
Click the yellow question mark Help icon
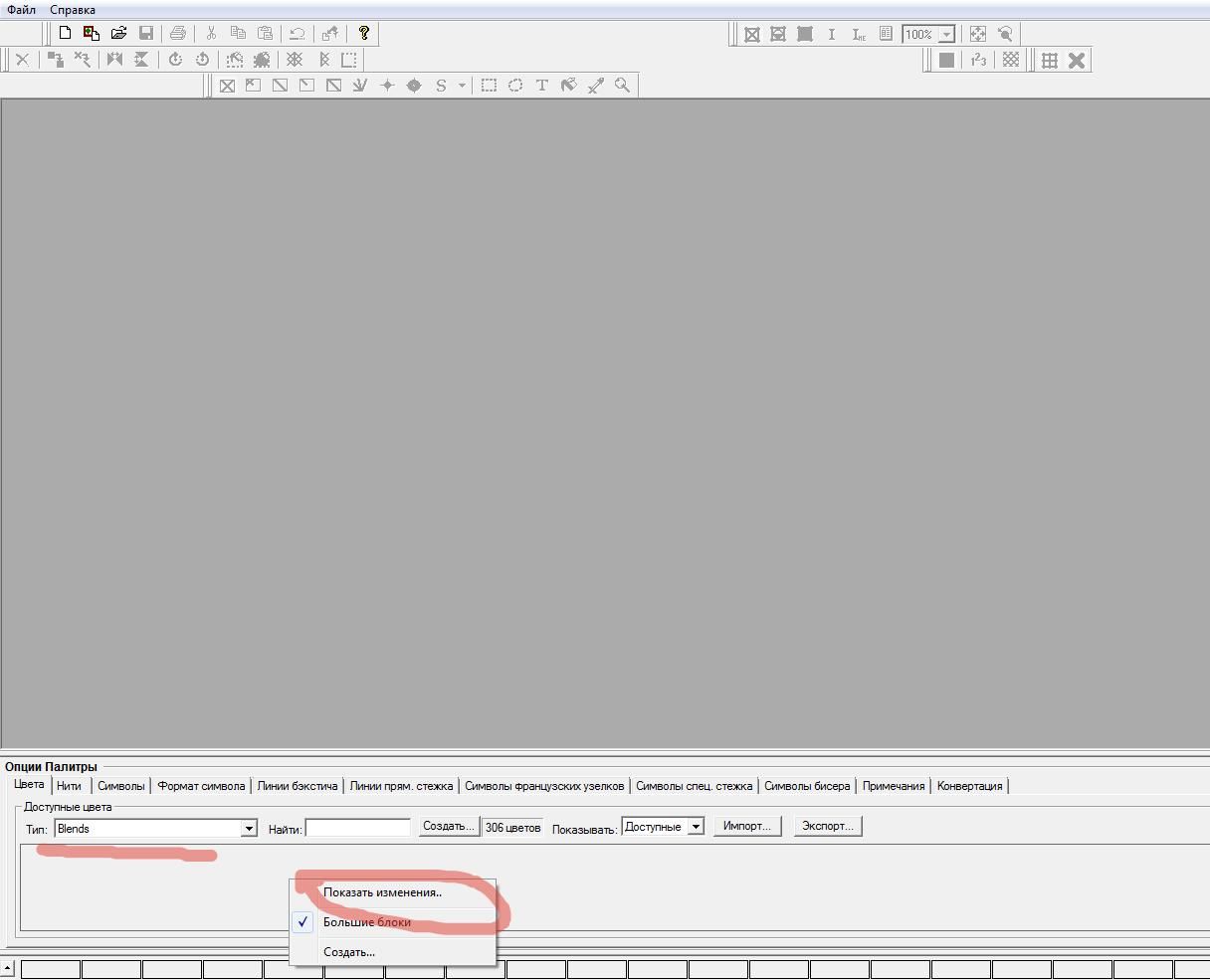(364, 34)
